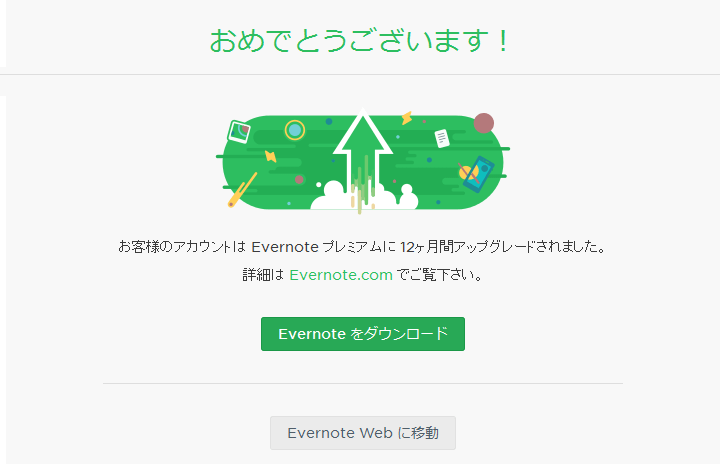This screenshot has height=465, width=720.
Task: Click the photo frame icon in banner
Action: point(239,131)
